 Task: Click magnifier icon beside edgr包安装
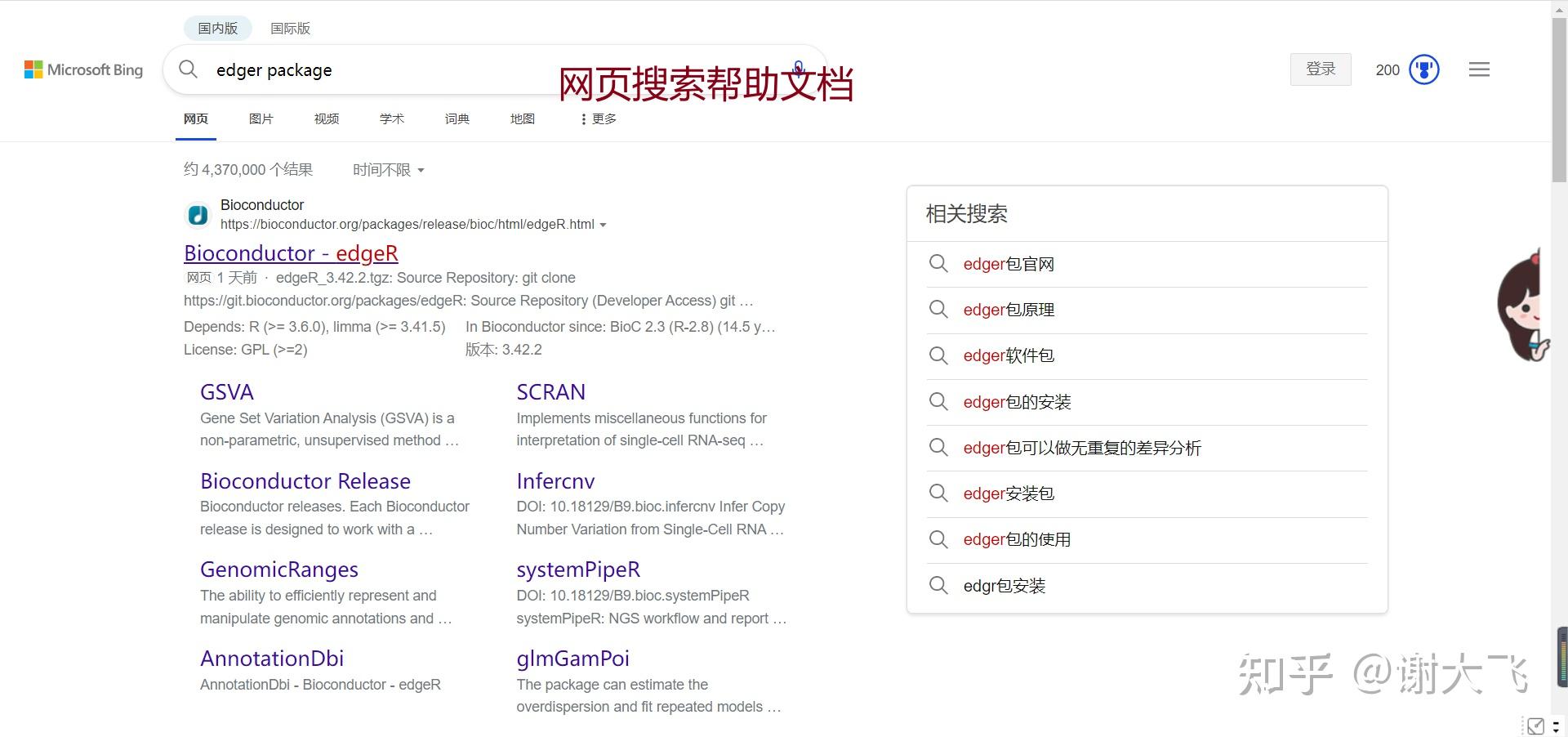pyautogui.click(x=938, y=586)
